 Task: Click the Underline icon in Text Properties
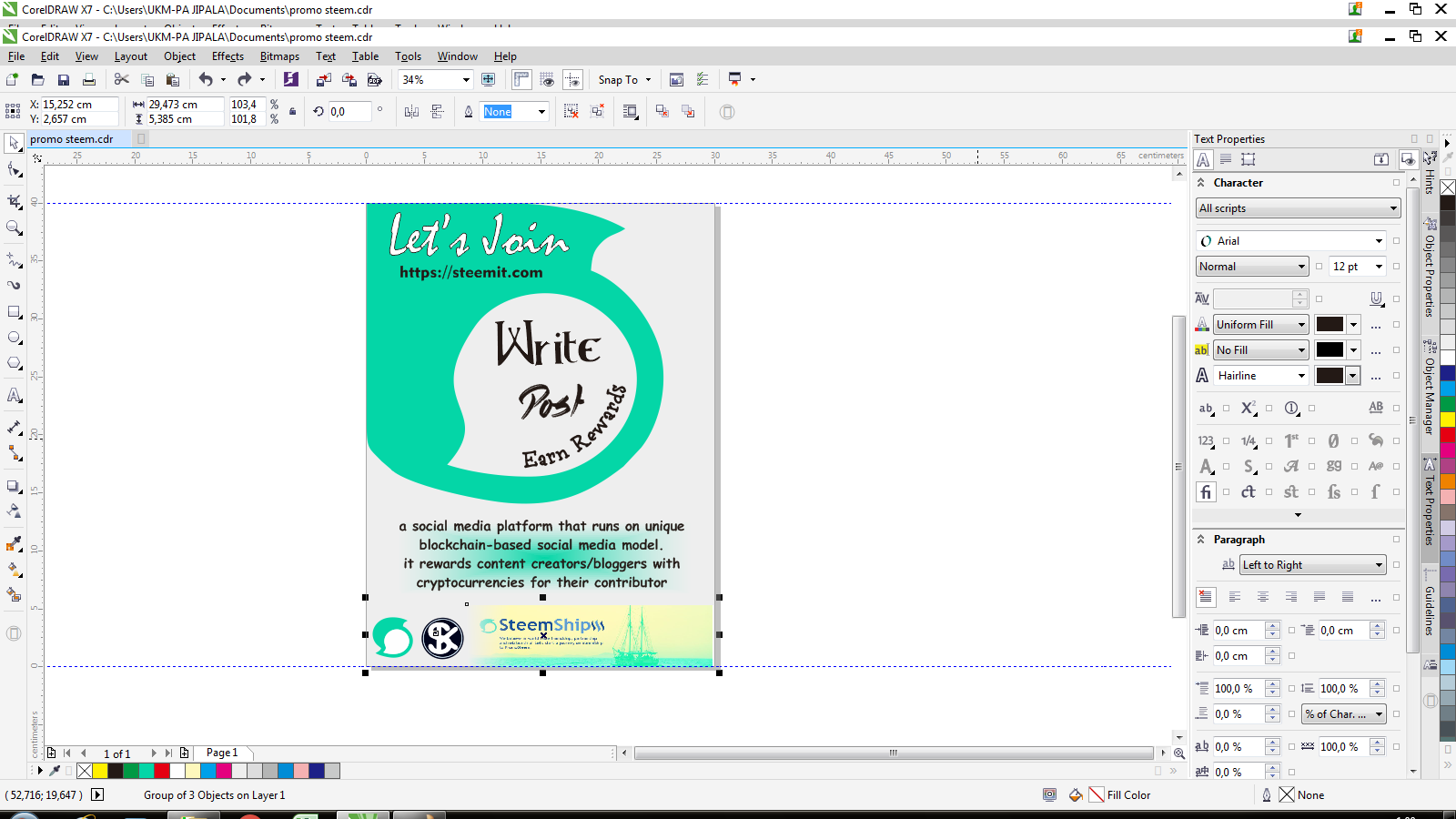(x=1376, y=298)
